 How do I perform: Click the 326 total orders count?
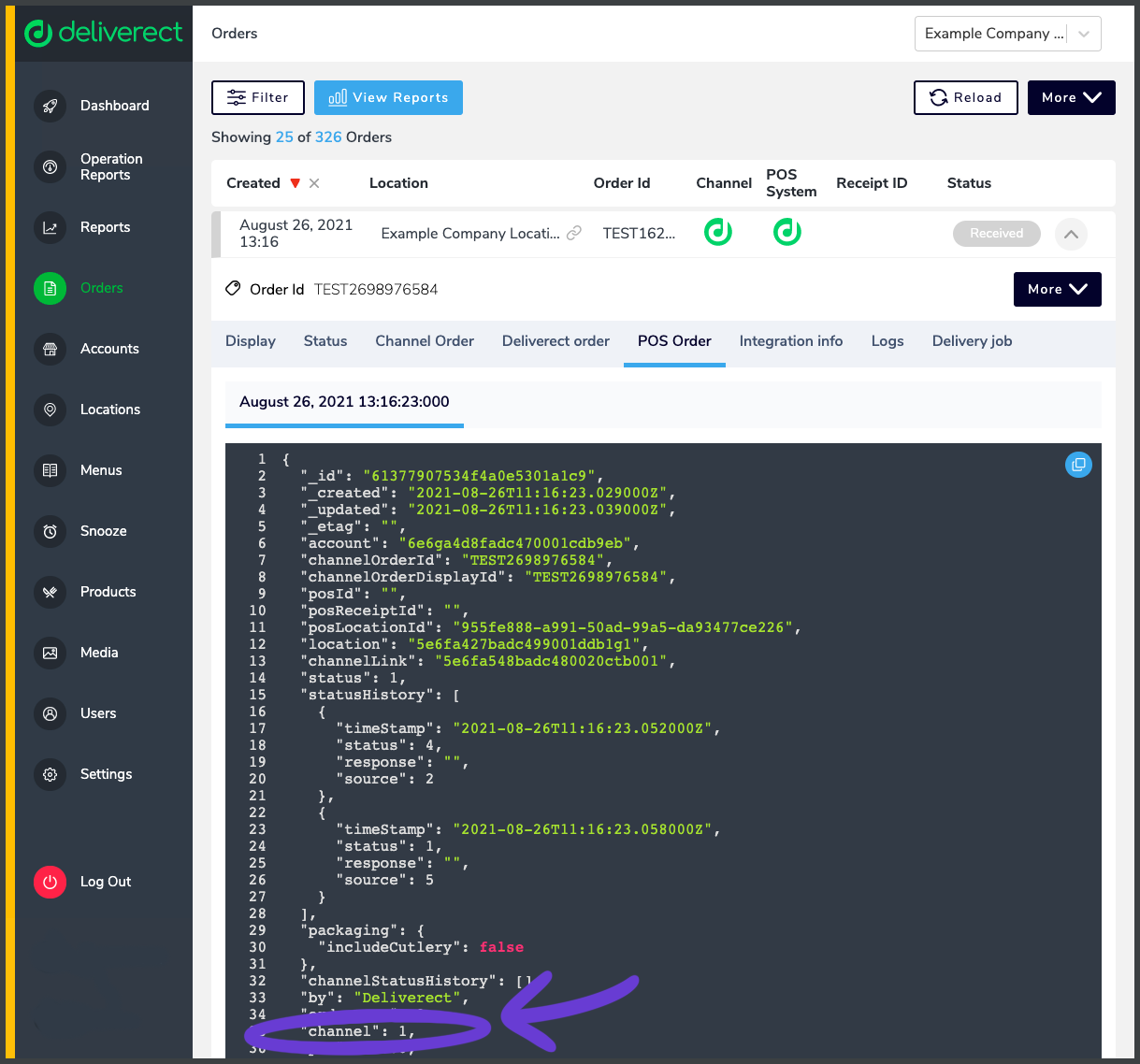[x=328, y=137]
